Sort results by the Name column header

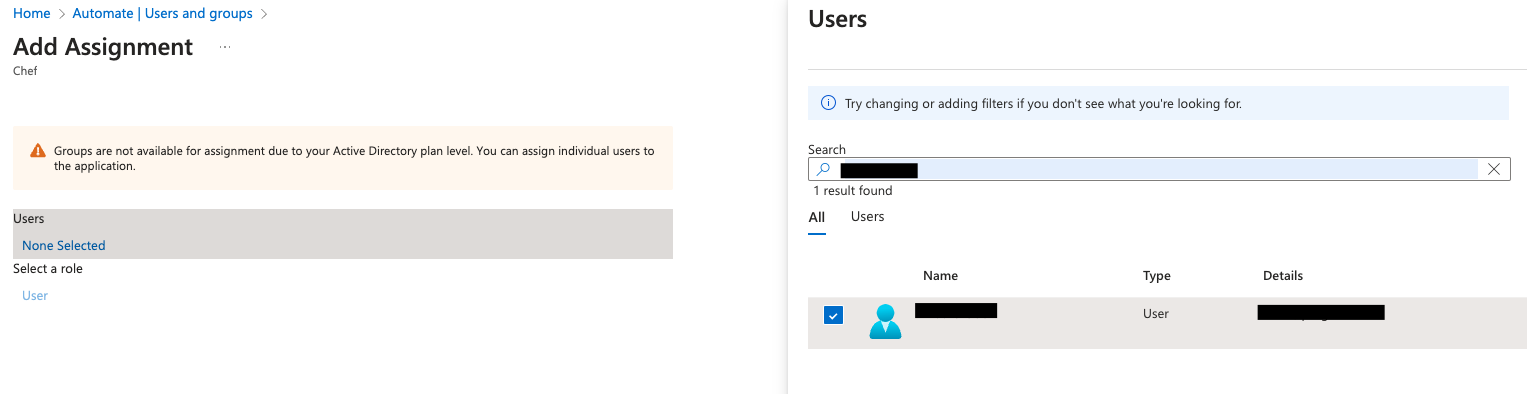click(x=940, y=276)
